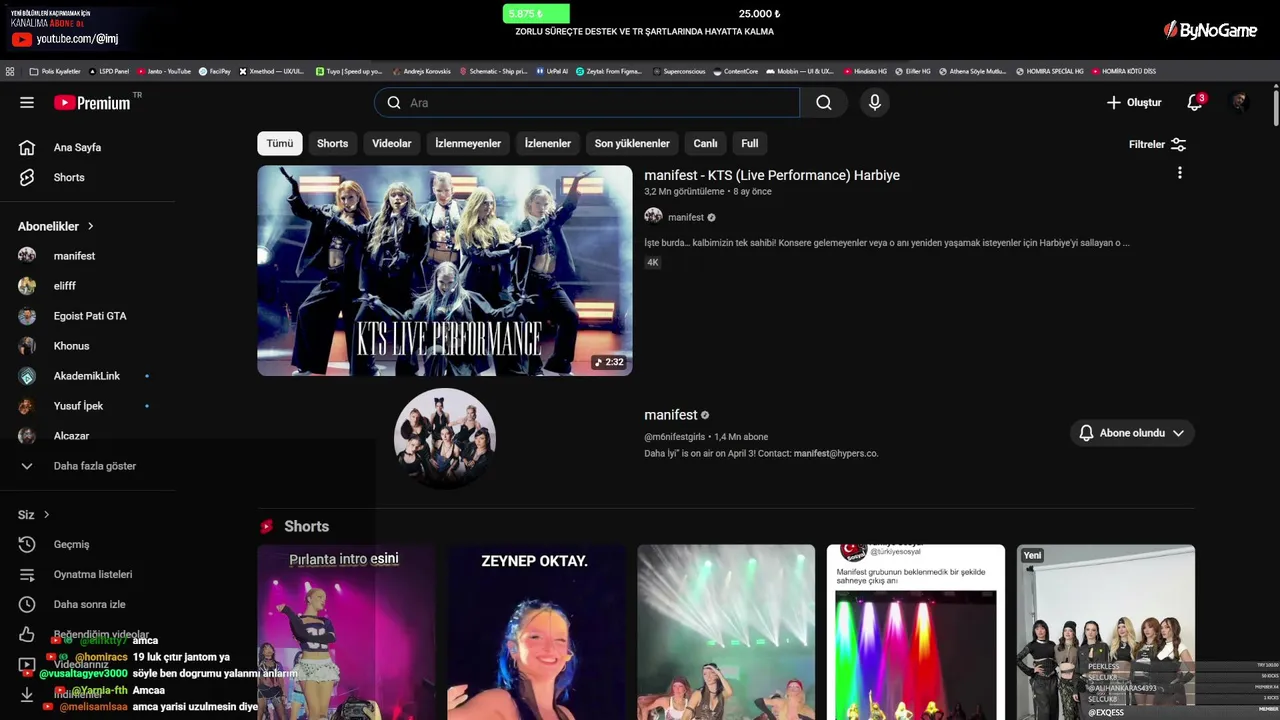This screenshot has height=720, width=1280.
Task: Expand the Siz section chevron
Action: click(46, 515)
